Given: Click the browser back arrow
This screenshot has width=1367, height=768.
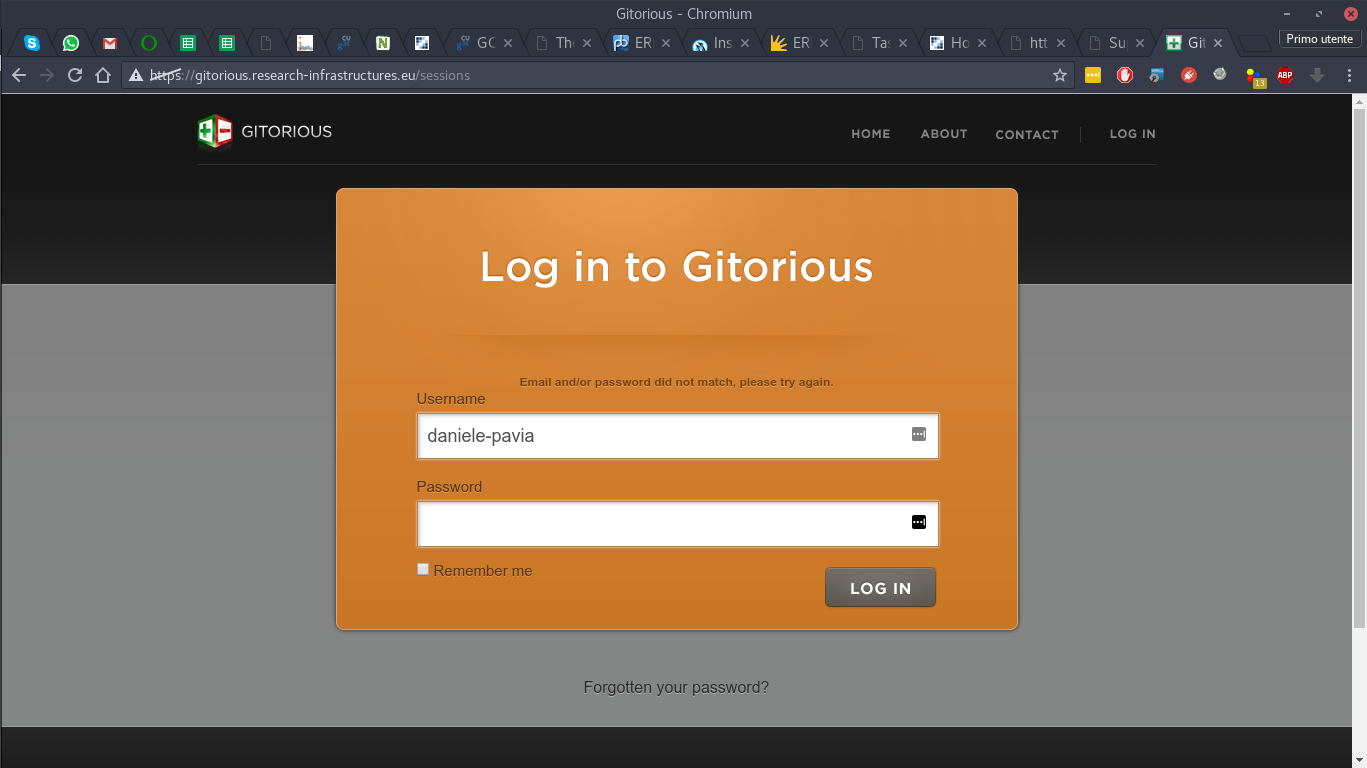Looking at the screenshot, I should pyautogui.click(x=19, y=75).
